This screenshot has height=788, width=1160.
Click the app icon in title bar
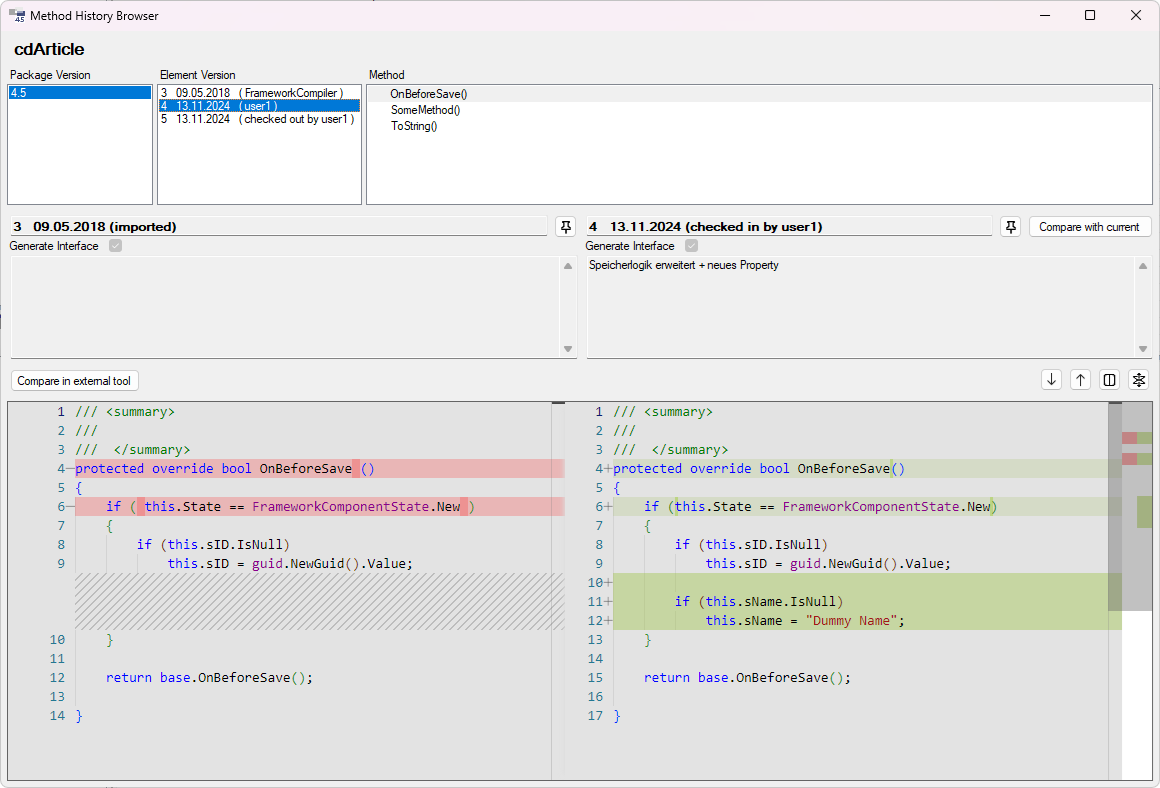pyautogui.click(x=17, y=16)
